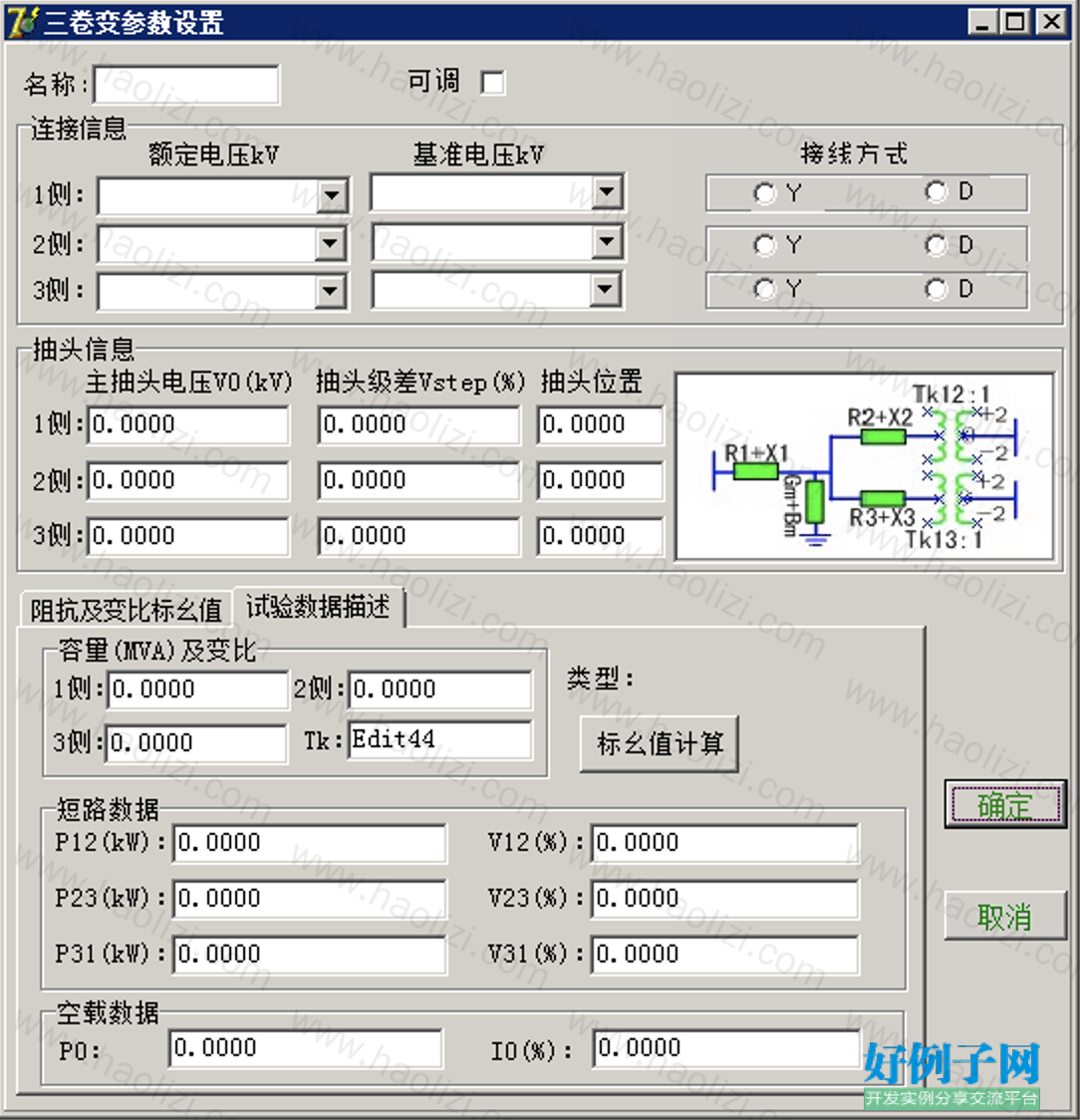Focus 3侧 容量(MVA) field

pos(195,743)
